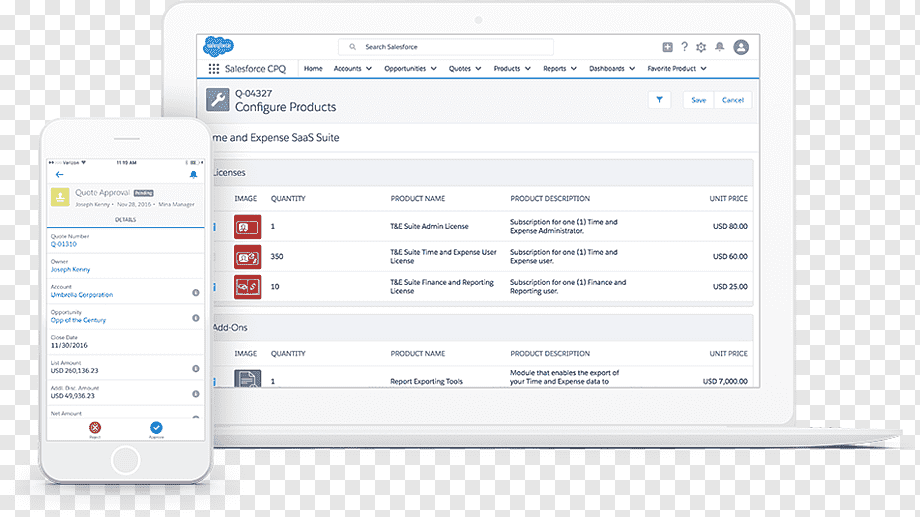Expand the Favorite Product menu chevron
This screenshot has height=517, width=920.
pyautogui.click(x=703, y=69)
